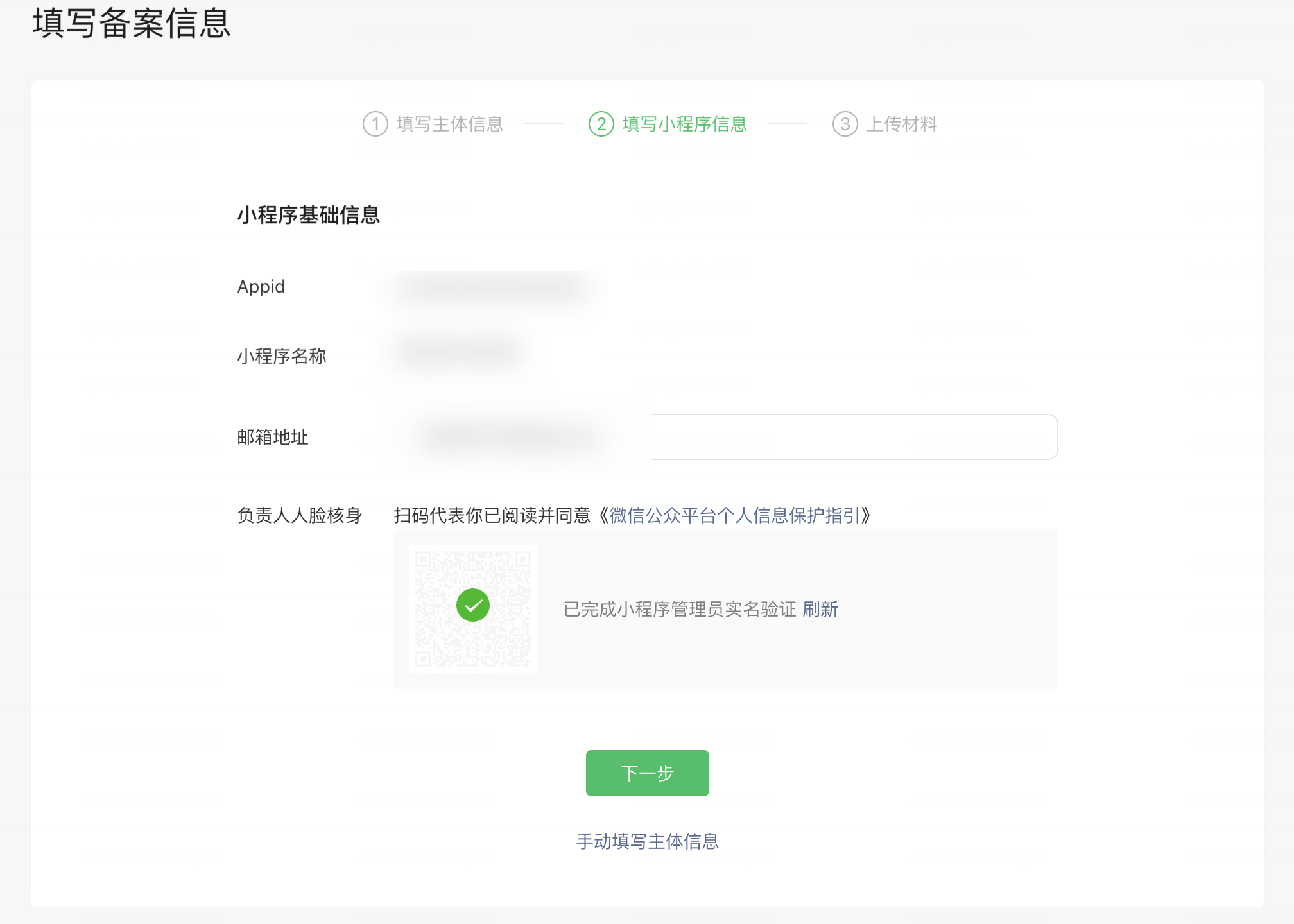Select the 填写小程序信息 step label
The width and height of the screenshot is (1294, 924).
click(x=684, y=124)
